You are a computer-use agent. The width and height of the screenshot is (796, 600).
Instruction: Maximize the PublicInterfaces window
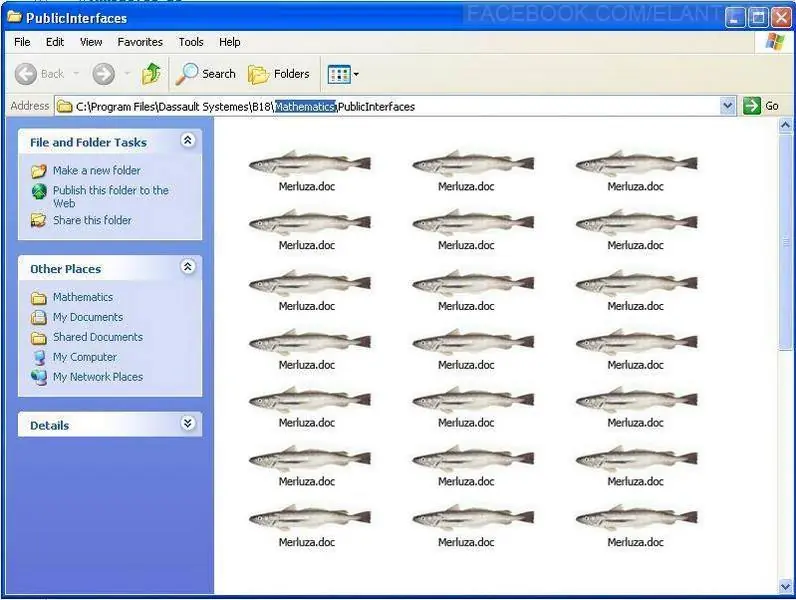(758, 18)
